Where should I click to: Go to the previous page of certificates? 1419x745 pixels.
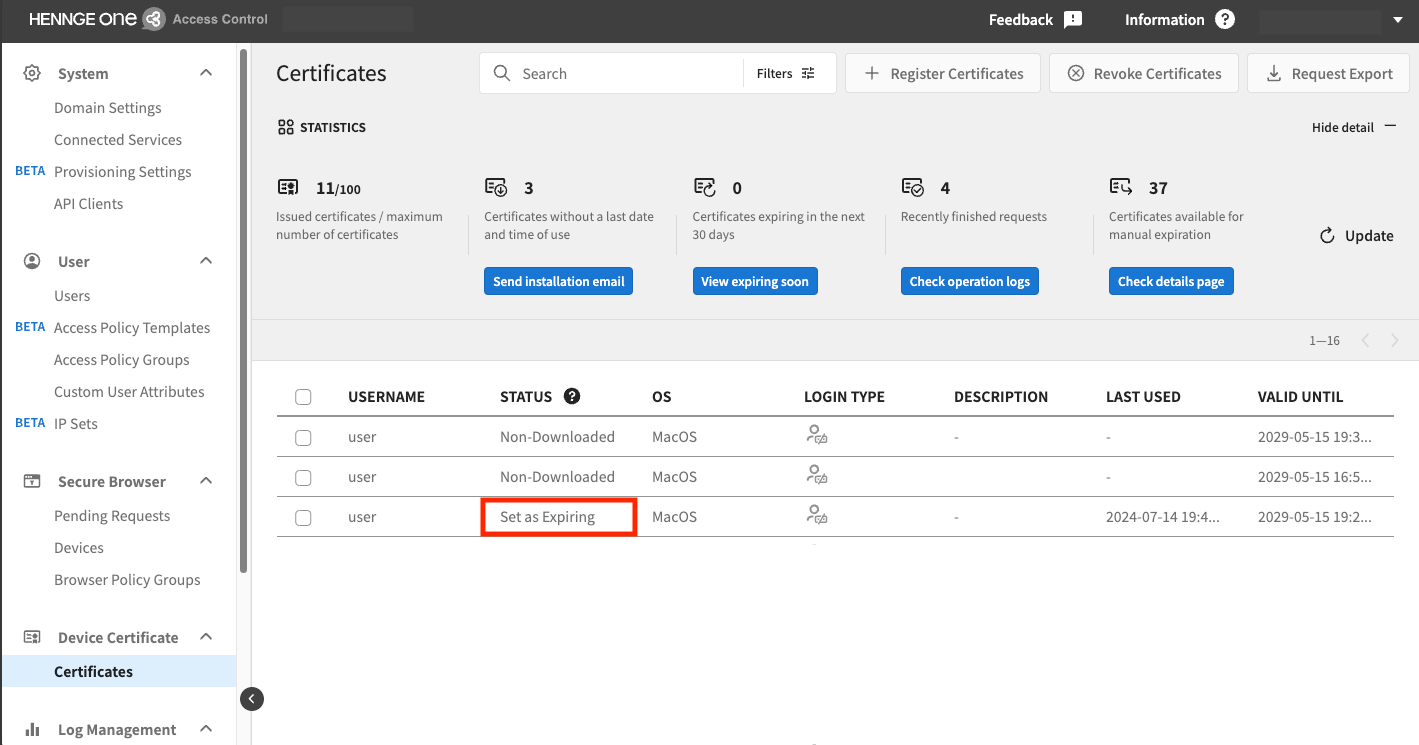pos(1365,340)
